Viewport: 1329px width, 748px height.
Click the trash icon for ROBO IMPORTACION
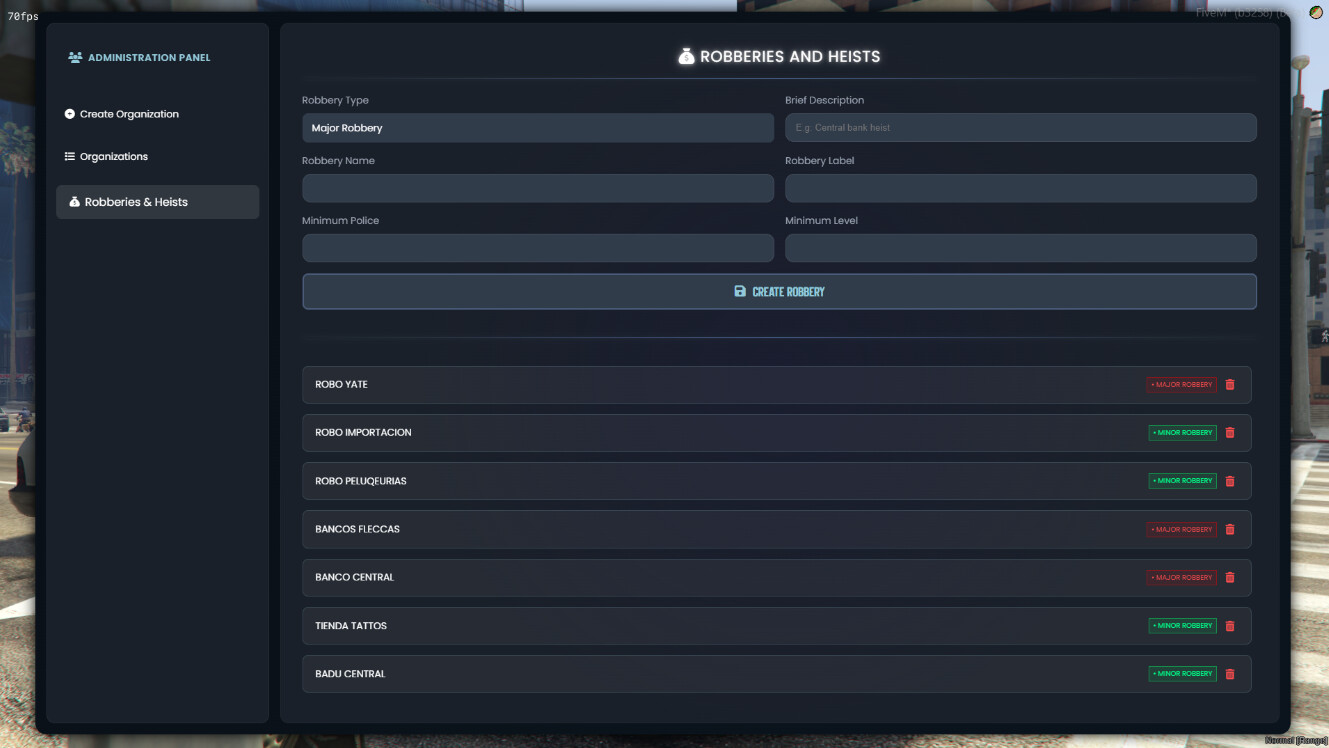tap(1229, 432)
